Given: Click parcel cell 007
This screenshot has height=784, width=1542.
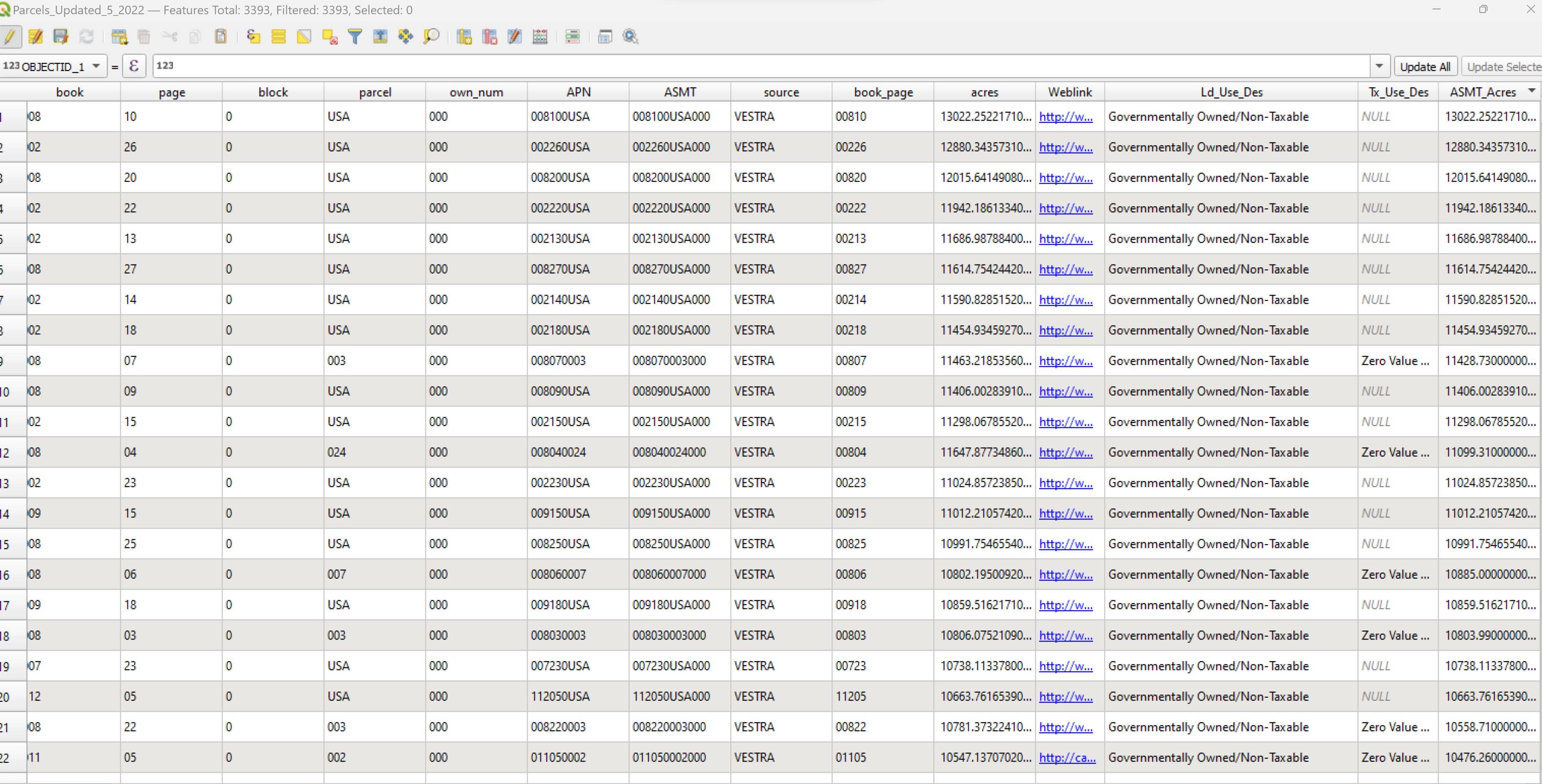Looking at the screenshot, I should click(x=375, y=574).
